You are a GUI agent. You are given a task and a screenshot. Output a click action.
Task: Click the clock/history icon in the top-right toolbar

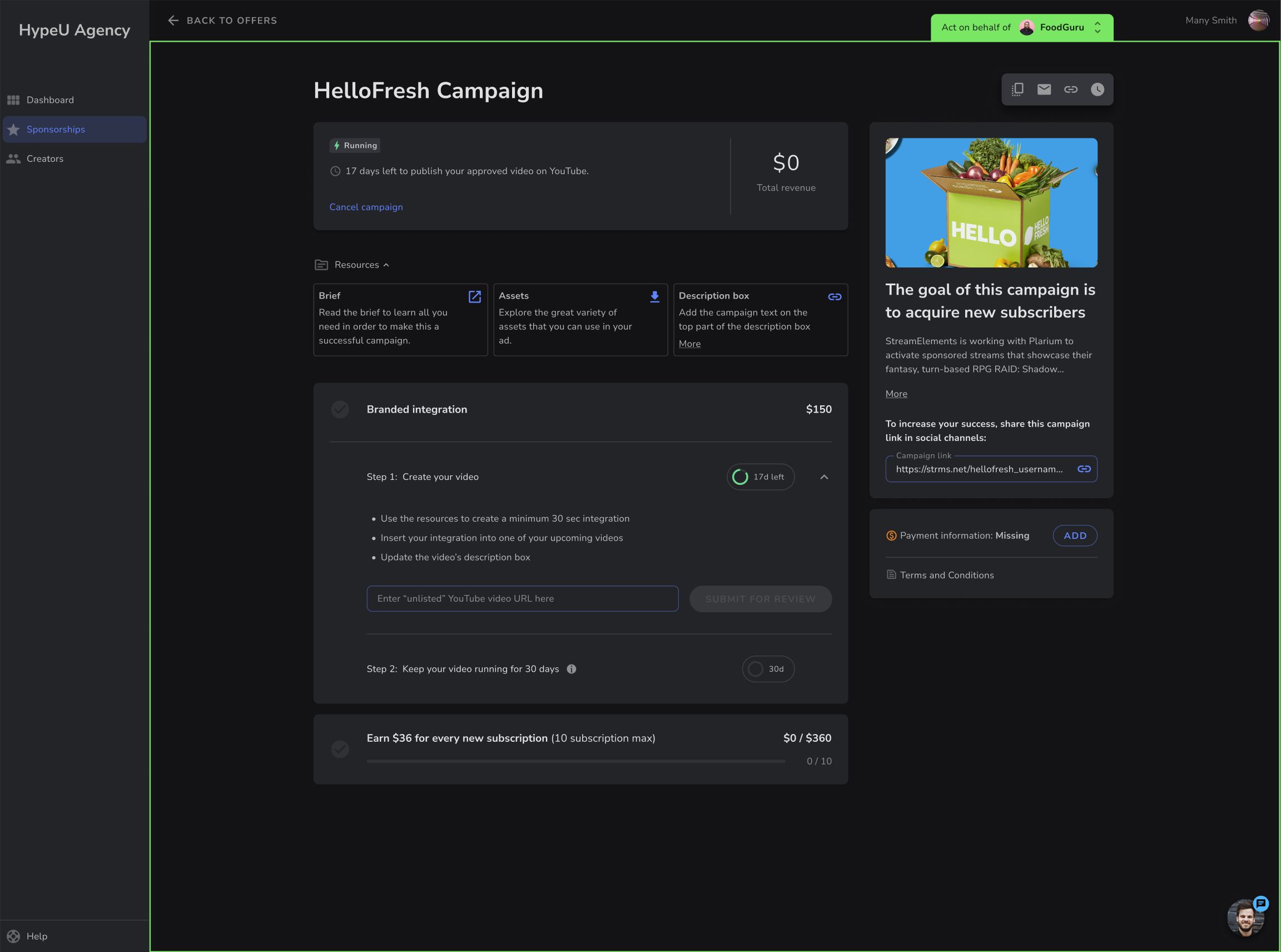pyautogui.click(x=1098, y=90)
